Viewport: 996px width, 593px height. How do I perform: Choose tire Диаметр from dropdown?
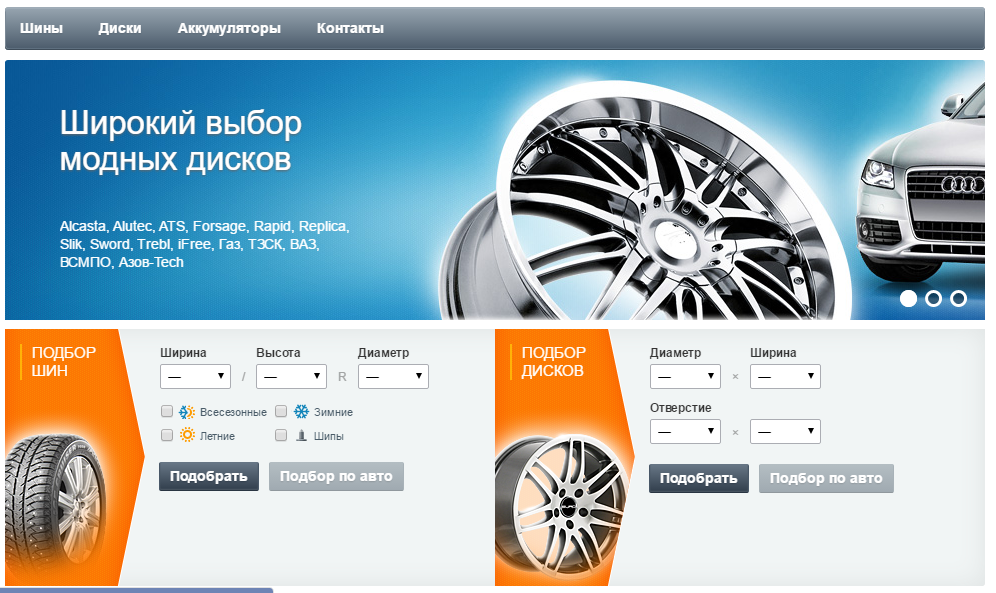pyautogui.click(x=393, y=376)
